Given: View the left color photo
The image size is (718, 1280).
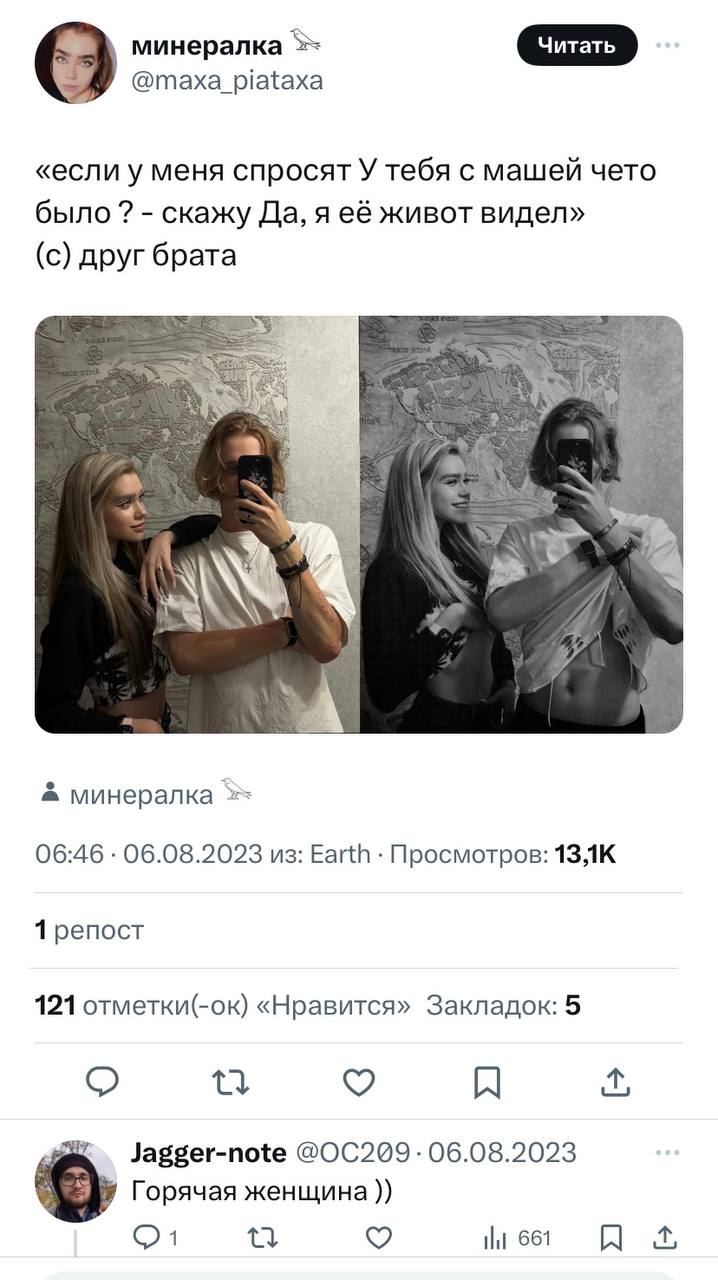Looking at the screenshot, I should click(x=196, y=524).
